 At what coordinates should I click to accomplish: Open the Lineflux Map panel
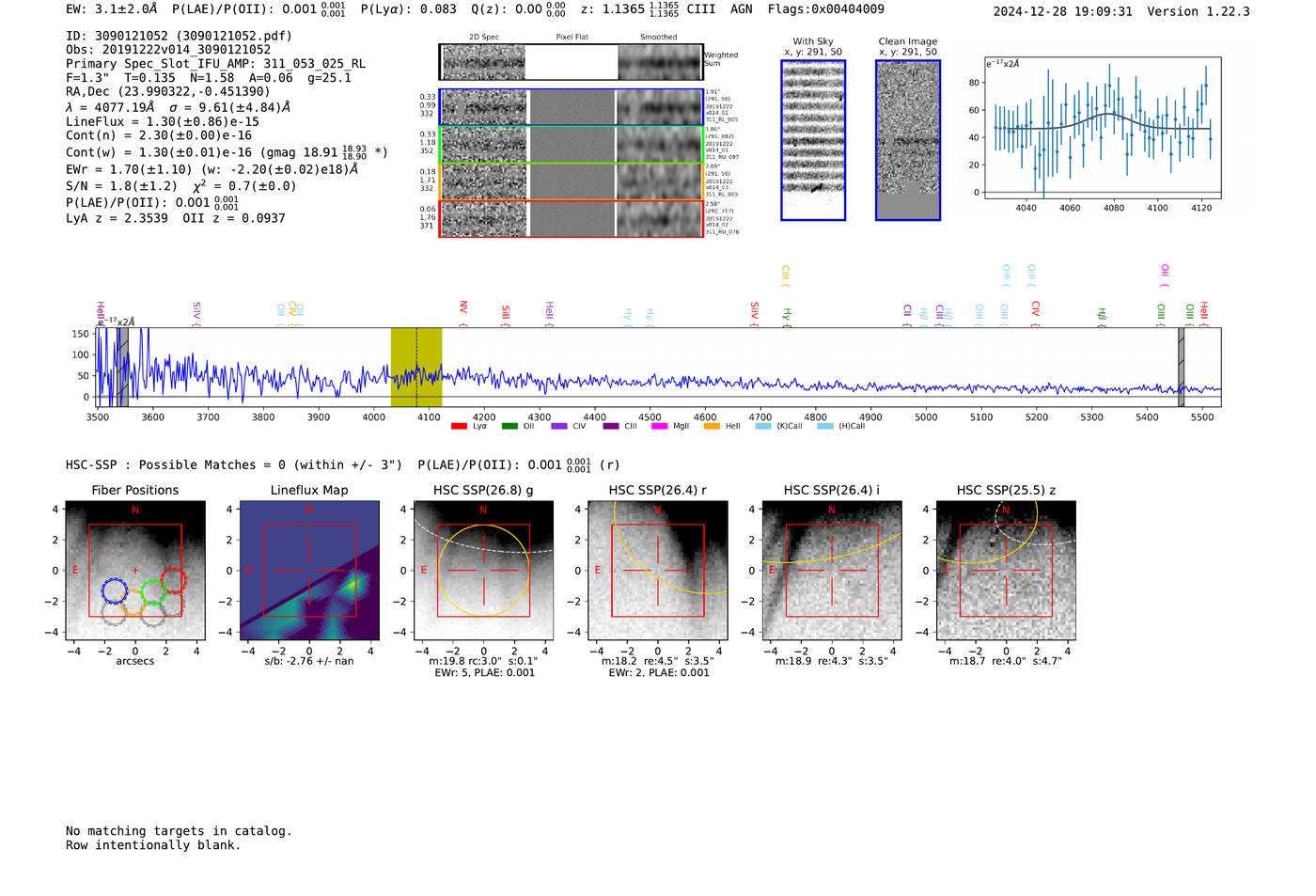[309, 571]
